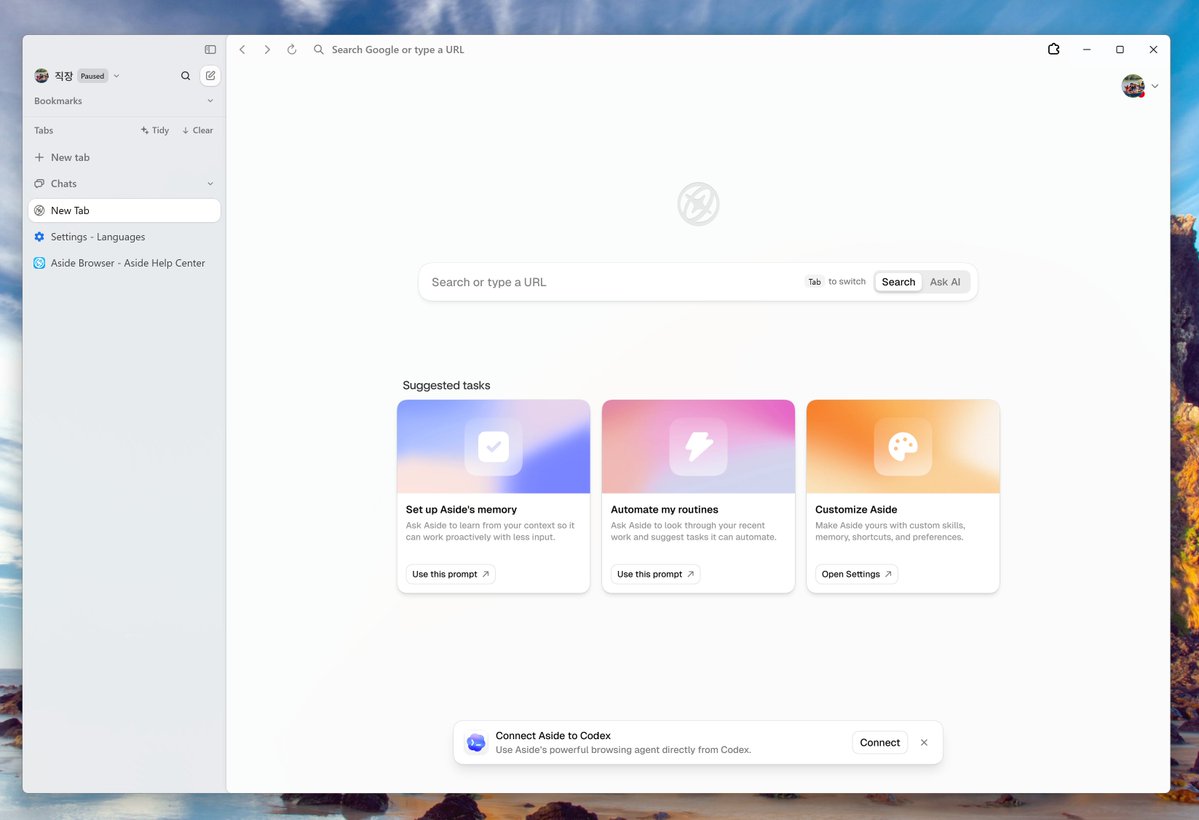Open the Automate my routines card image
The height and width of the screenshot is (820, 1199).
coord(698,447)
